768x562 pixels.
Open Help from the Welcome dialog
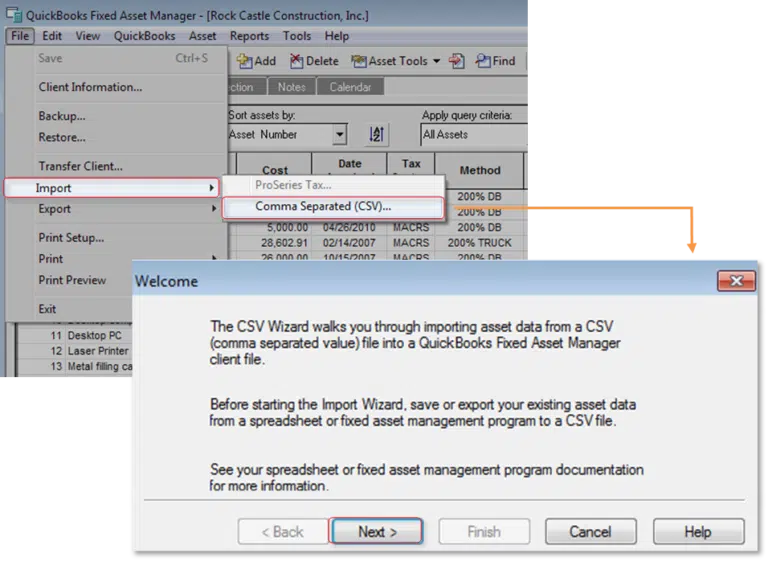(x=698, y=532)
